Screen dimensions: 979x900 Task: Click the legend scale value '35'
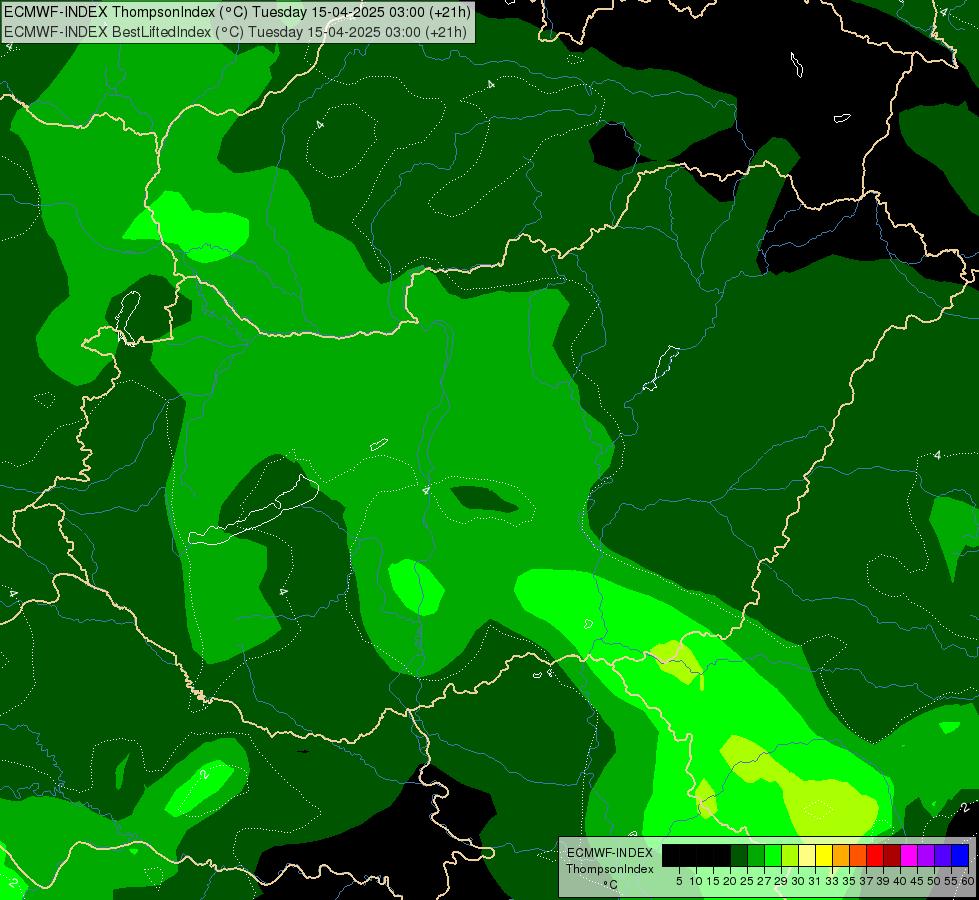(x=849, y=881)
